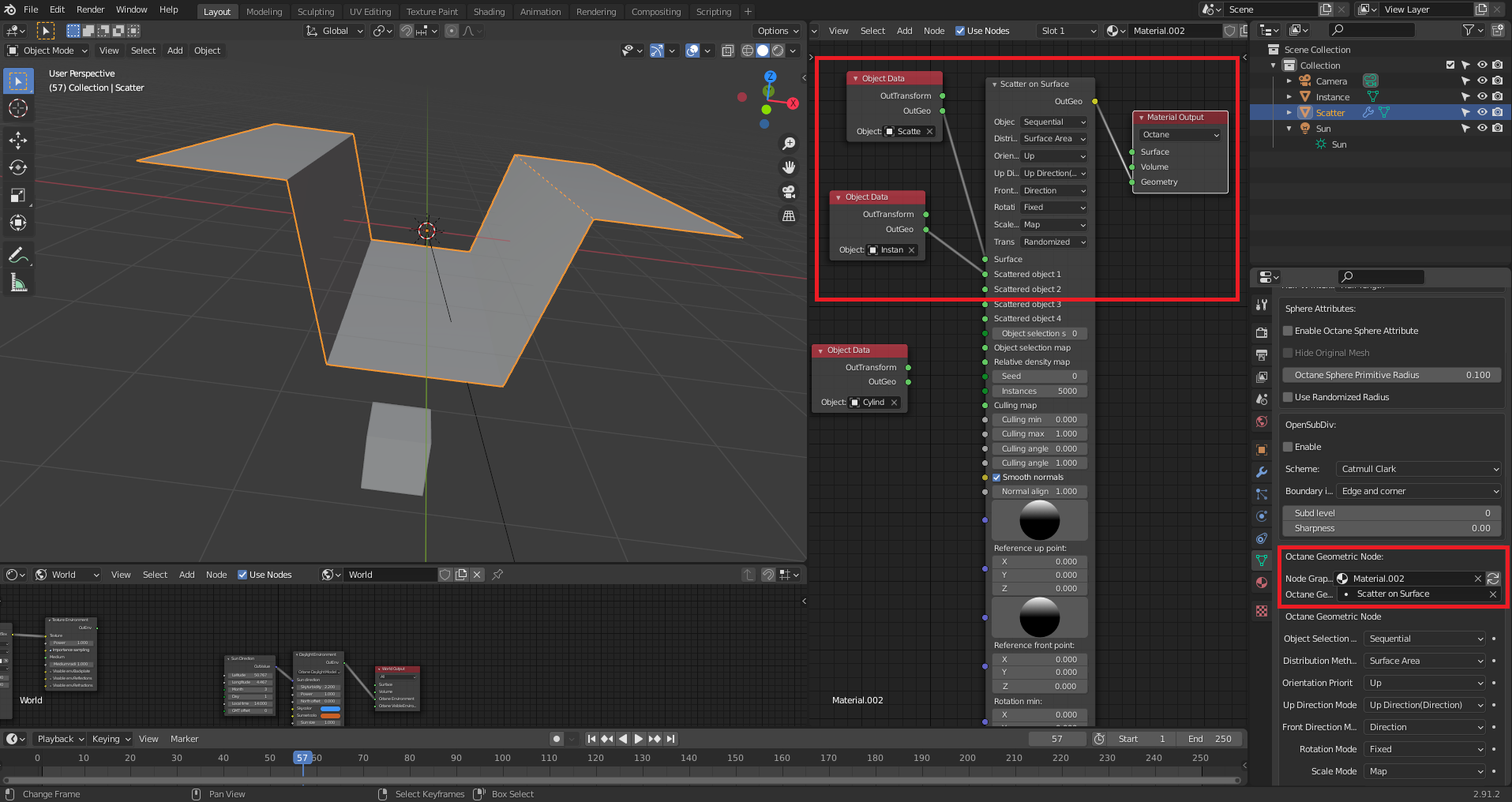The width and height of the screenshot is (1512, 802).
Task: Open the Render menu
Action: coord(90,9)
